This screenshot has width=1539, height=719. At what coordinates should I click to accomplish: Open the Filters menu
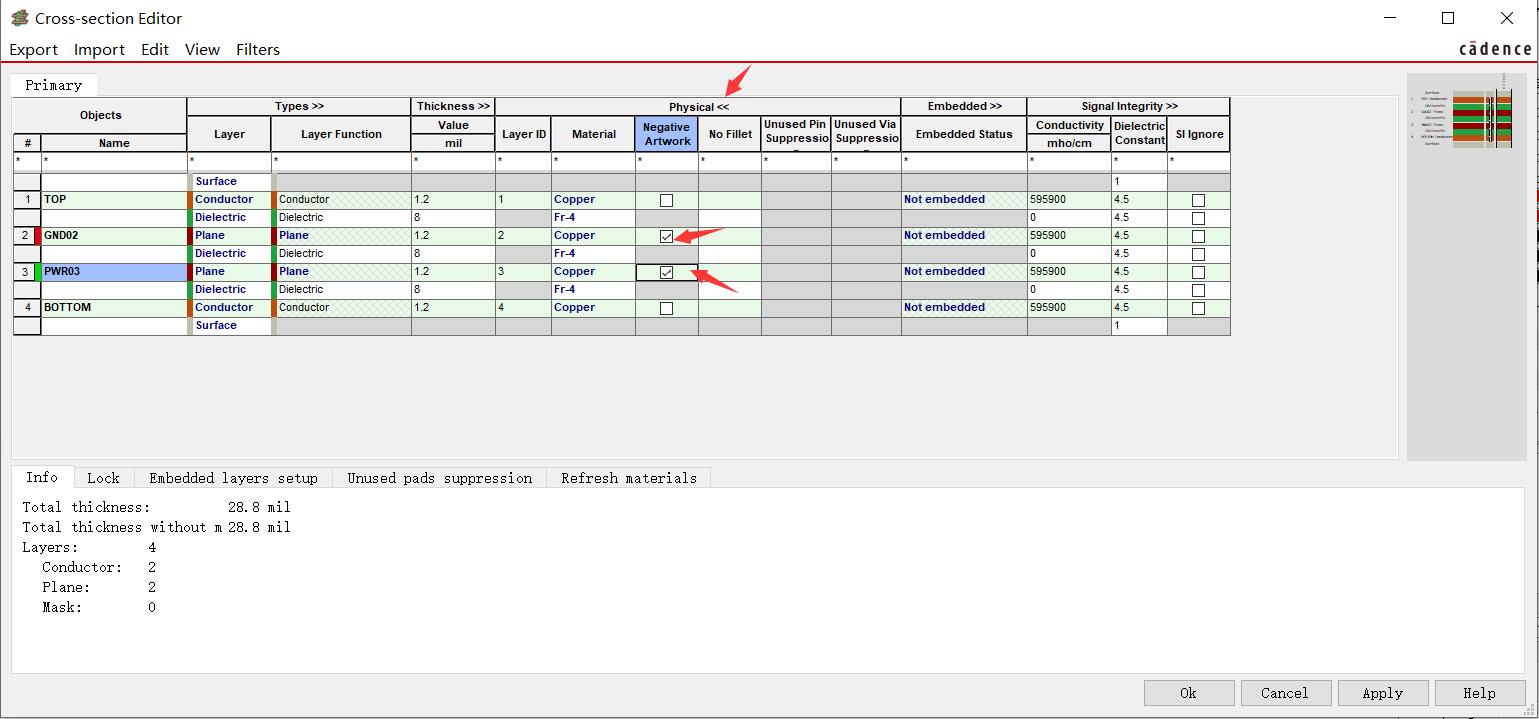pyautogui.click(x=258, y=50)
